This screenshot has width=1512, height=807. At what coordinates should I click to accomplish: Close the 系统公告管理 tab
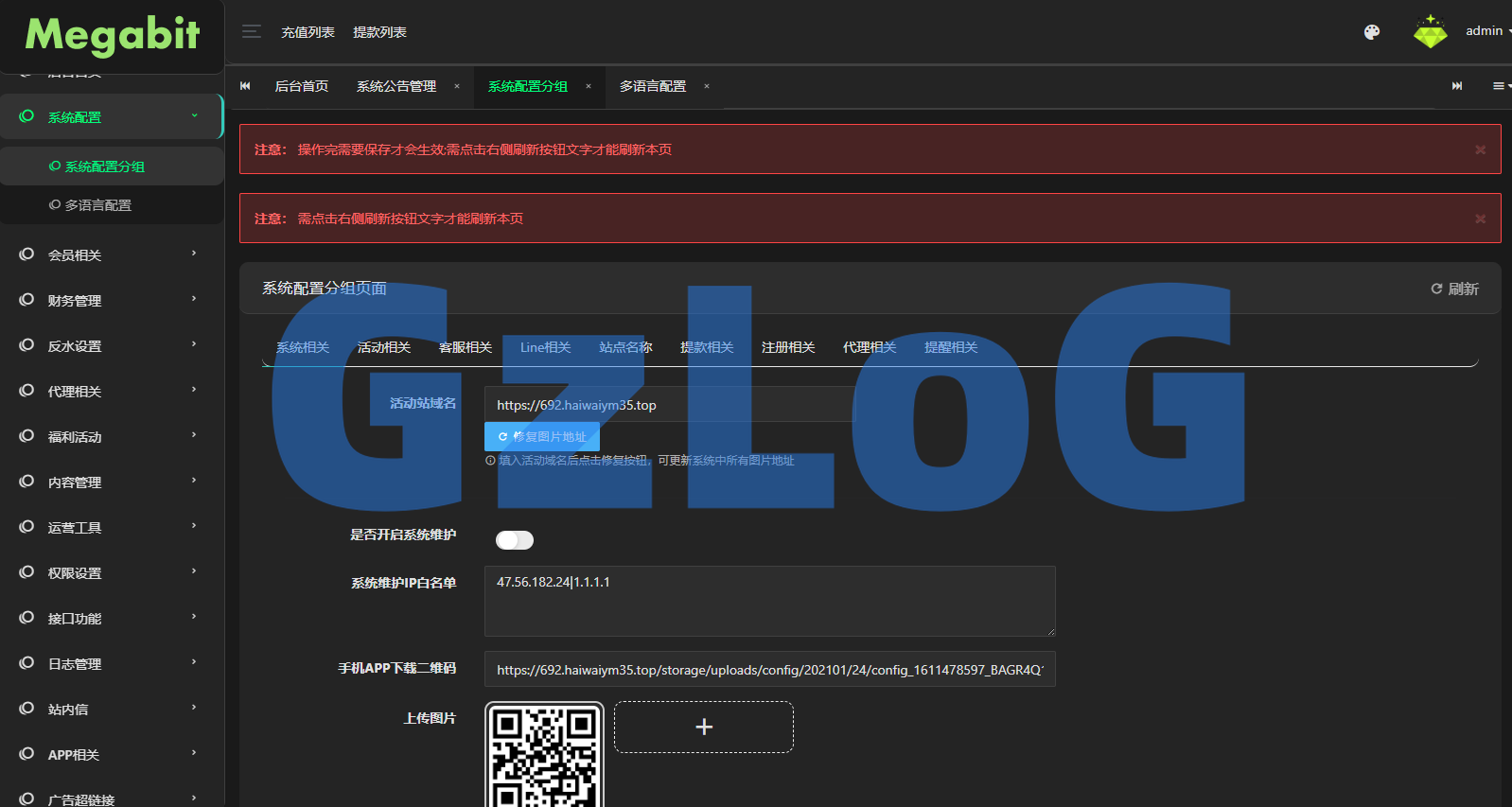[457, 86]
